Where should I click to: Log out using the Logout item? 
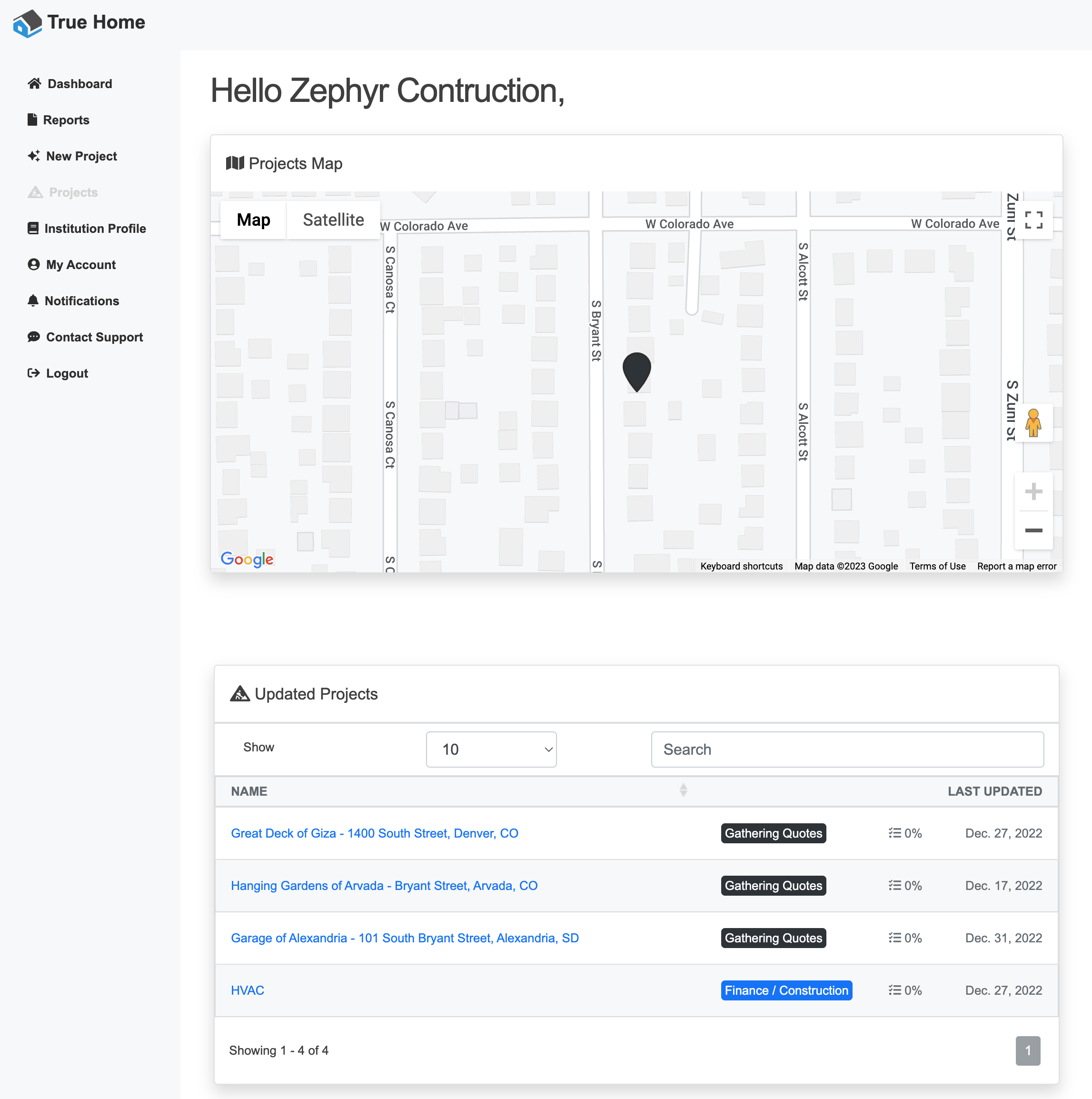(x=67, y=373)
